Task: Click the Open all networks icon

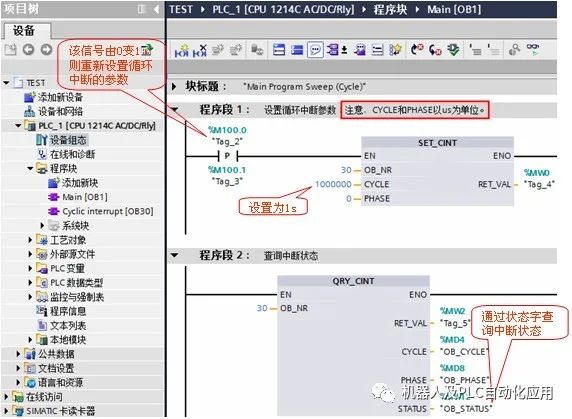Action: 279,50
